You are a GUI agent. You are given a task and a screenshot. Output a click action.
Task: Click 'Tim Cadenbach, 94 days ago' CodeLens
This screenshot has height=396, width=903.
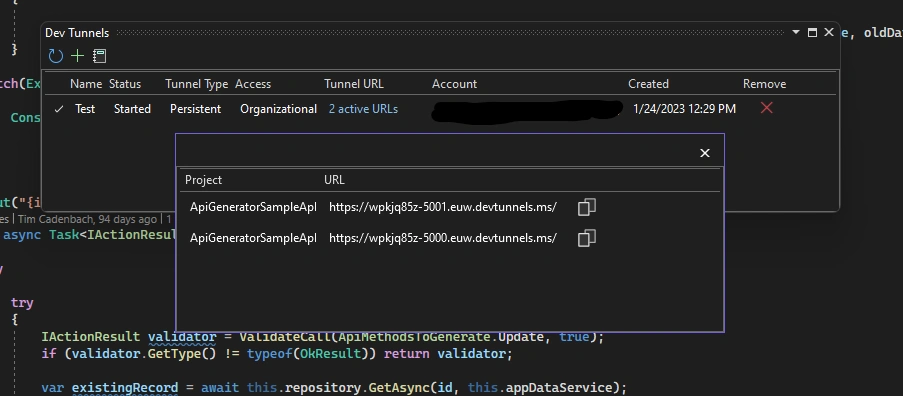coord(88,219)
